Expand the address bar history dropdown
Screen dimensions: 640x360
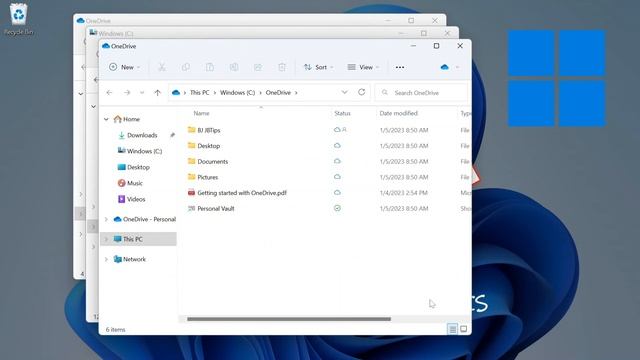point(344,92)
